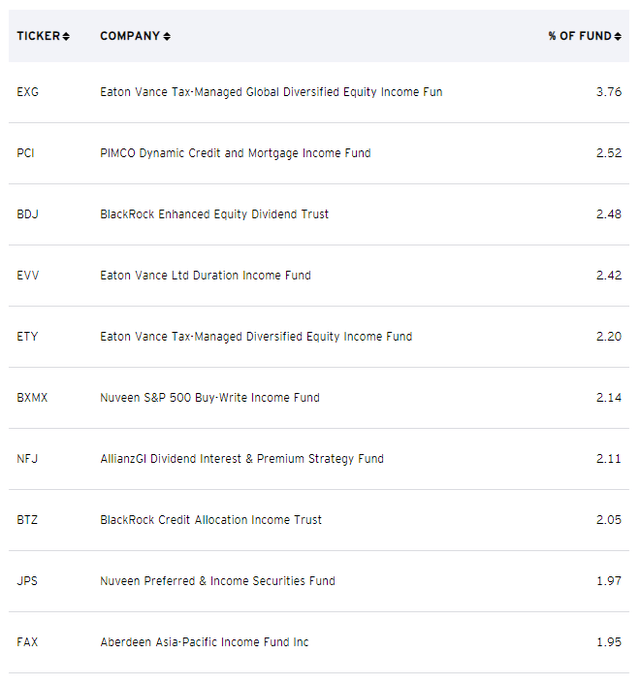
Task: Click the COMPANY column header label
Action: pos(130,36)
